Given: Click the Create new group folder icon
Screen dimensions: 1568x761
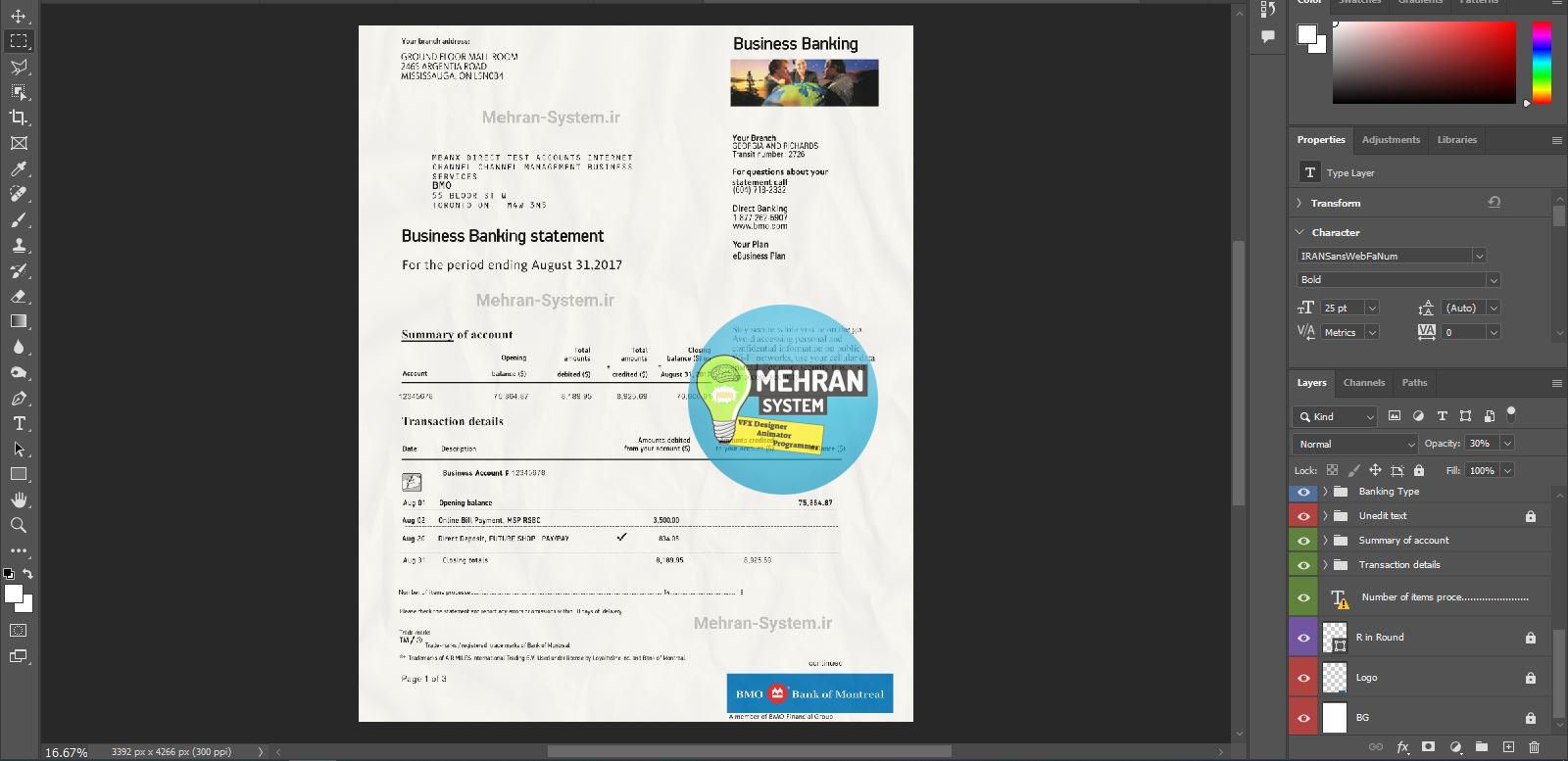Looking at the screenshot, I should tap(1482, 747).
